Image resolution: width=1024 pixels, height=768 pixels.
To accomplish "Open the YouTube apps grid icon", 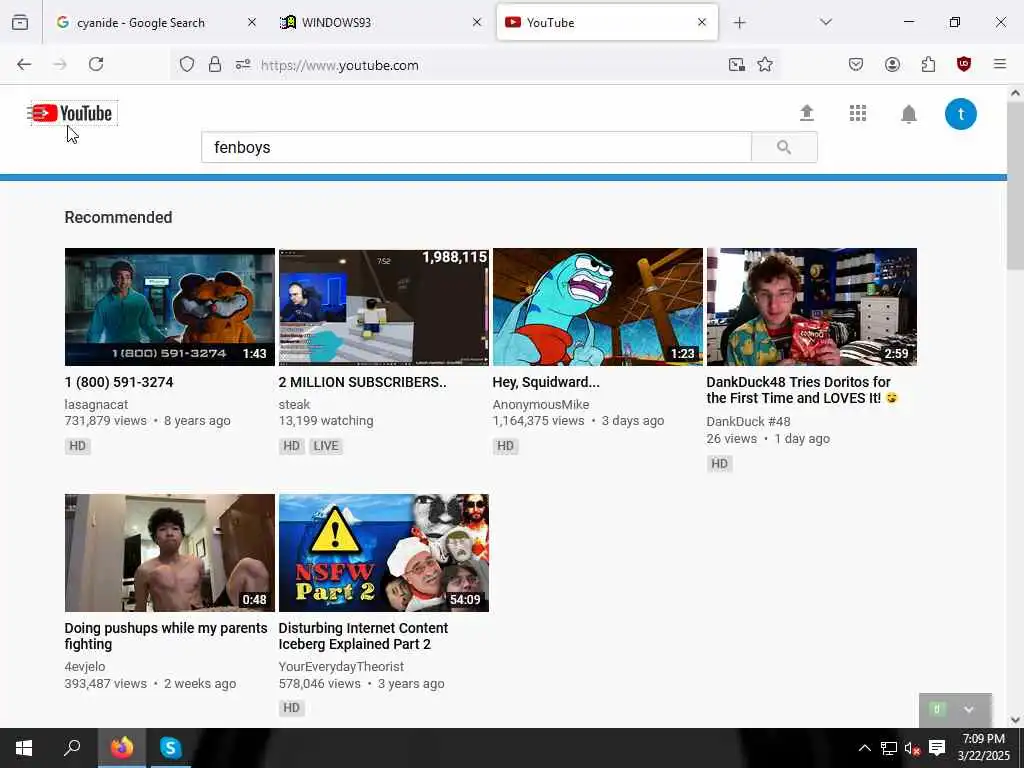I will [x=857, y=113].
